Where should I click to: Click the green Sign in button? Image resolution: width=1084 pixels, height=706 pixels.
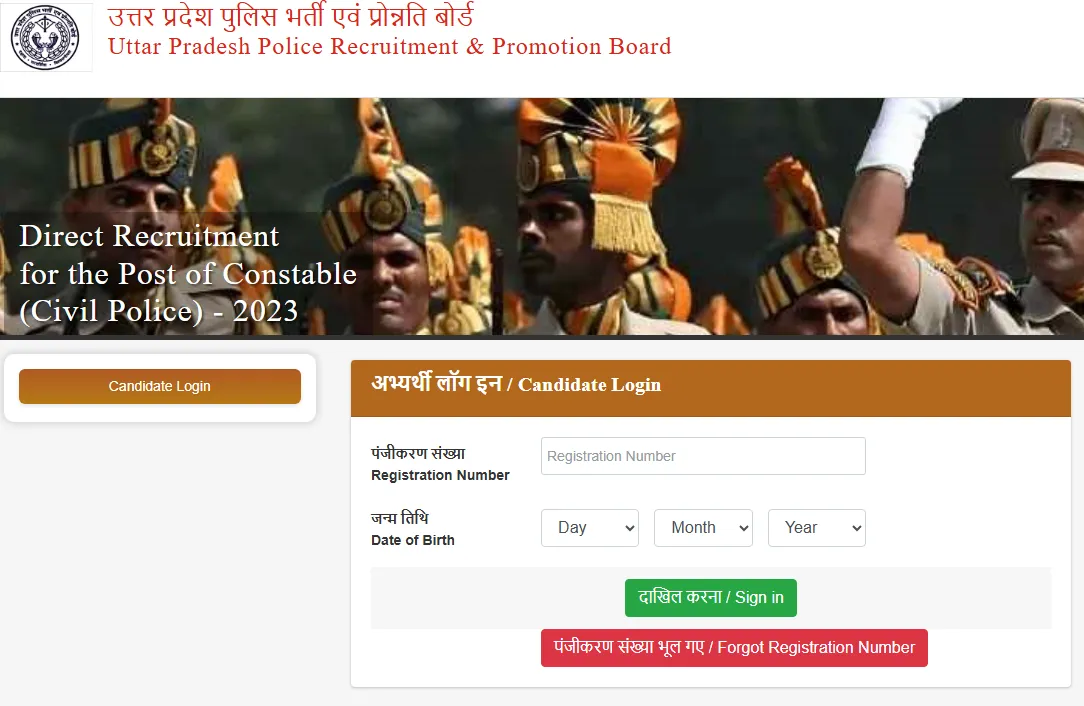tap(711, 597)
